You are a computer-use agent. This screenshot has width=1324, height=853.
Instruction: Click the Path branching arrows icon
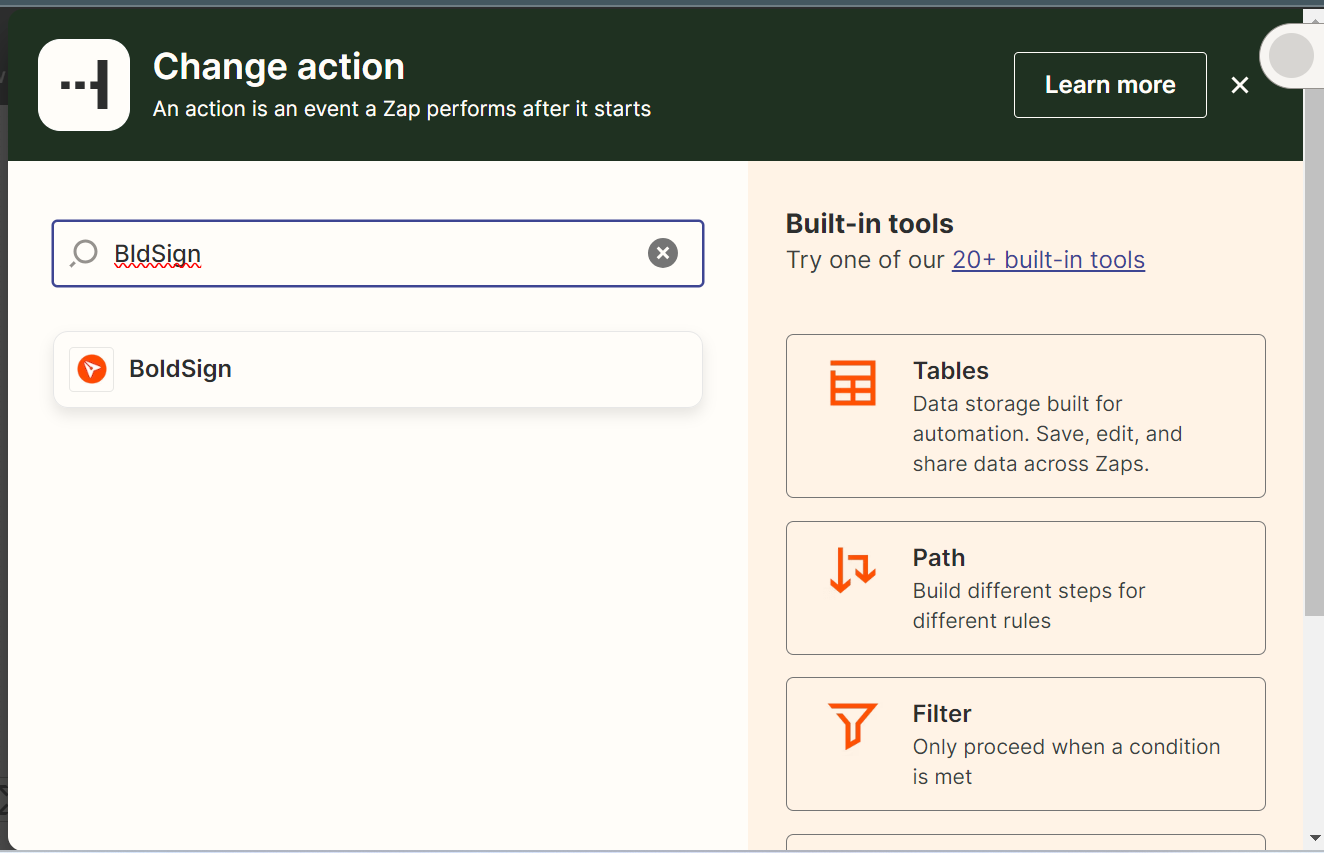853,569
